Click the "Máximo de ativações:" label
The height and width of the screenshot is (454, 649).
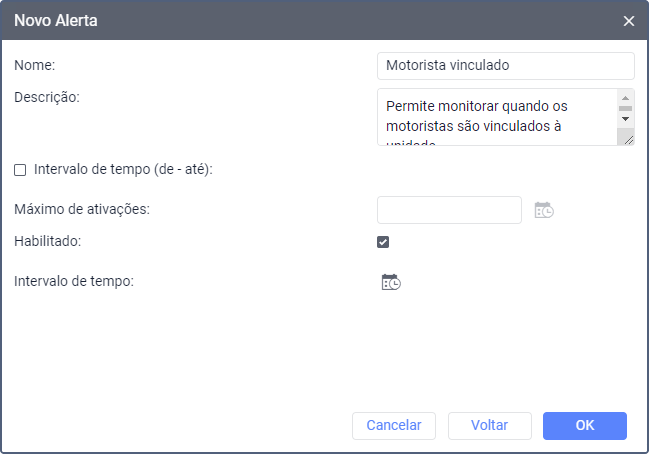click(81, 209)
